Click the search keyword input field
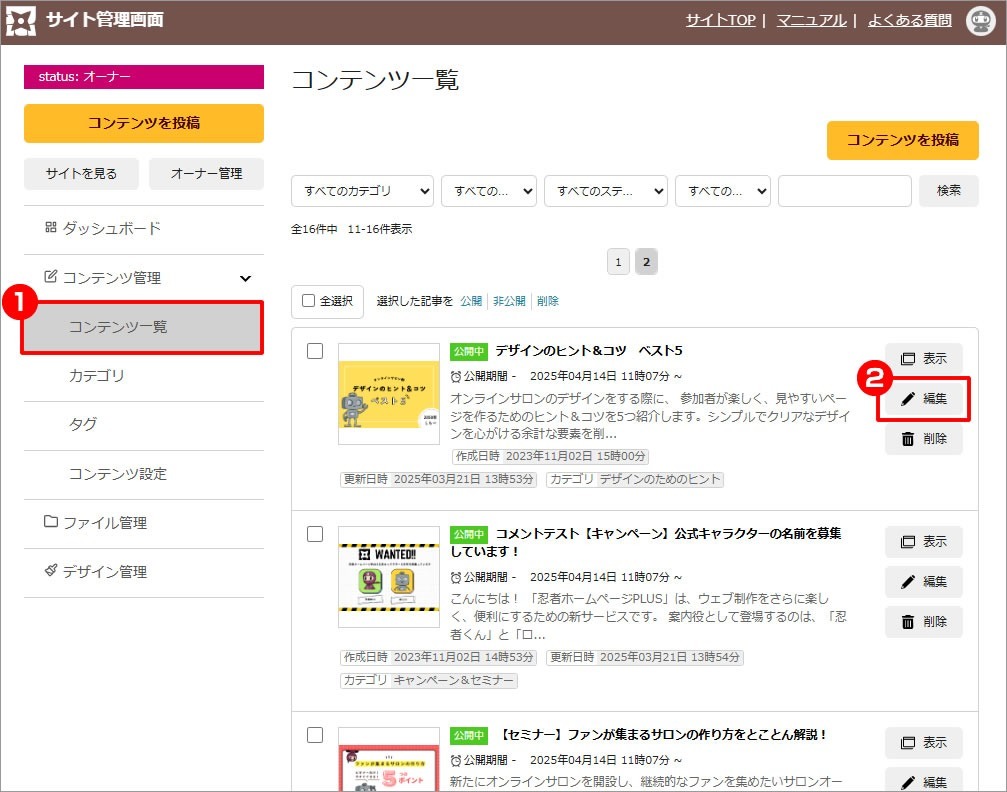The width and height of the screenshot is (1007, 792). point(844,191)
